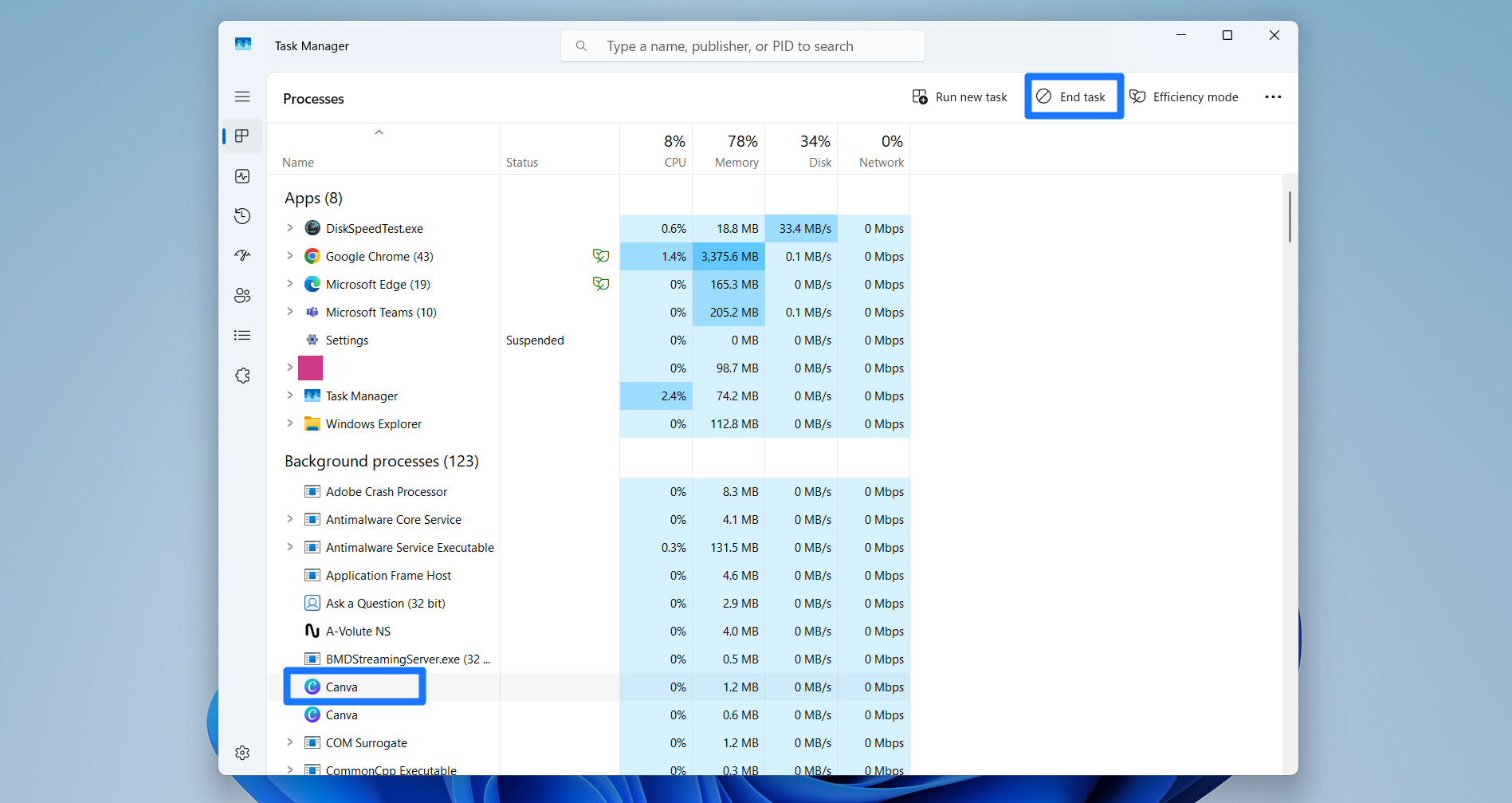Enable Efficiency mode from the top toolbar
1512x803 pixels.
(x=1184, y=96)
